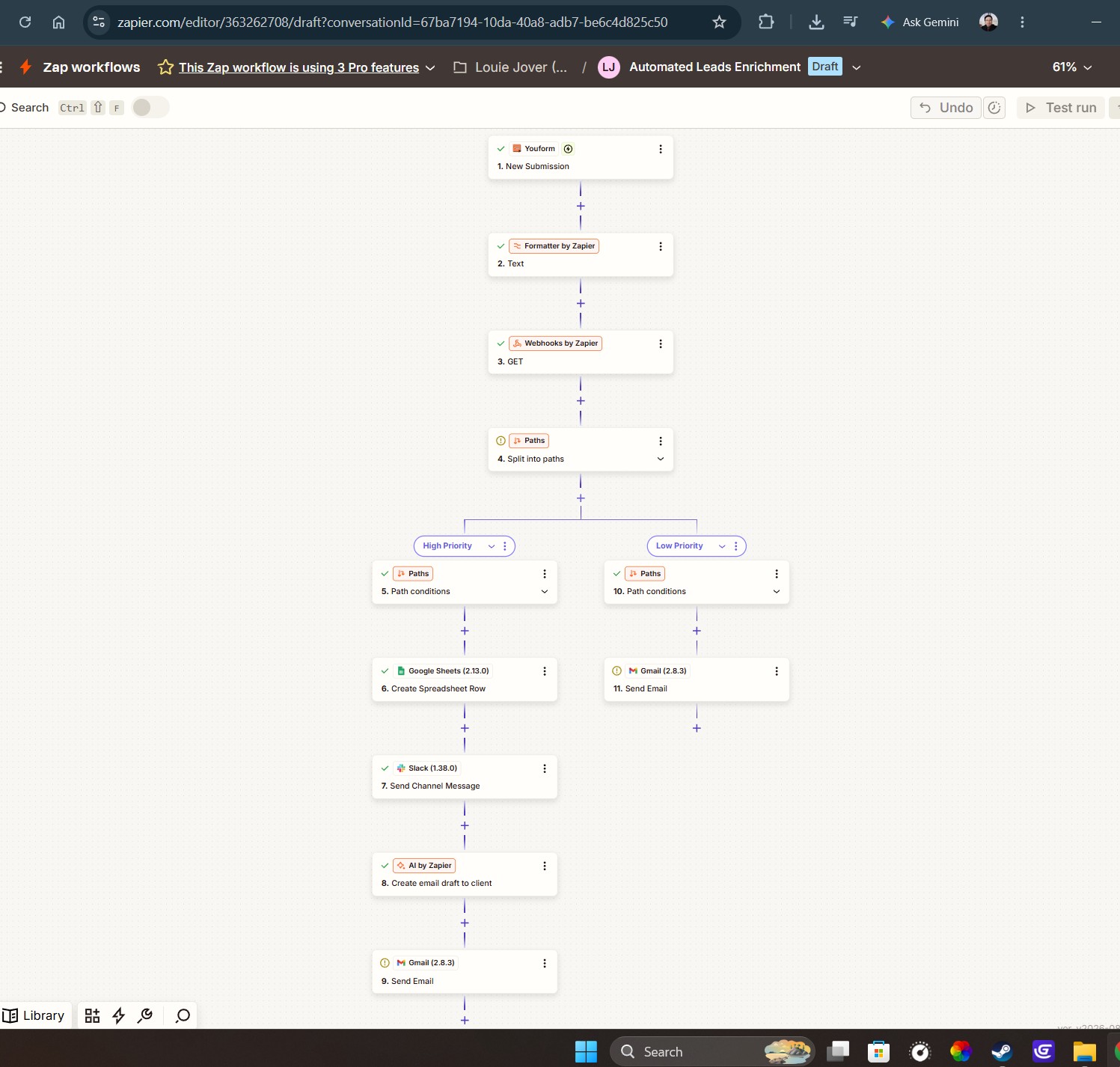Open the three-dot menu on Youform step

click(660, 149)
